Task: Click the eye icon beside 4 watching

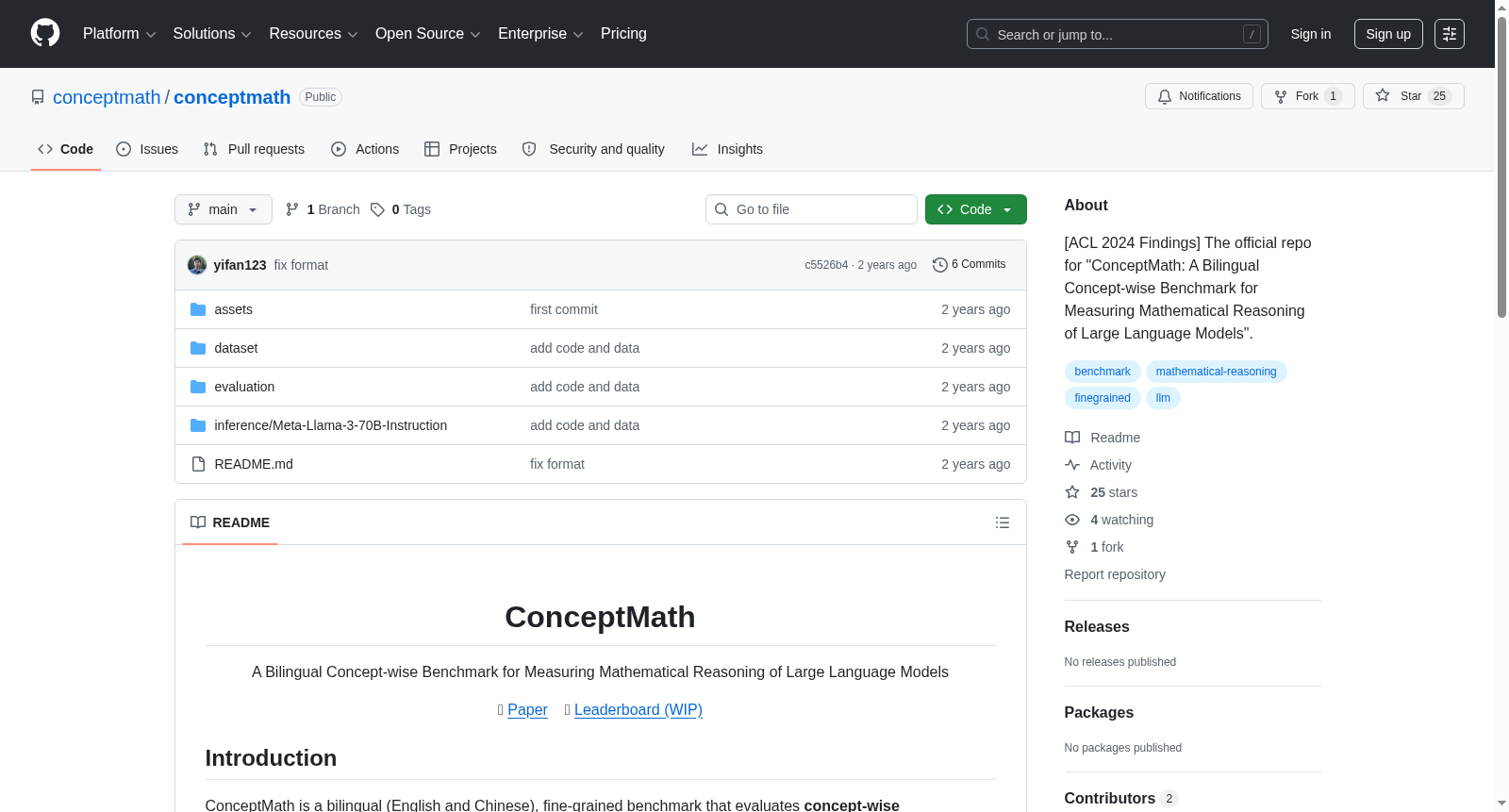Action: pyautogui.click(x=1072, y=520)
